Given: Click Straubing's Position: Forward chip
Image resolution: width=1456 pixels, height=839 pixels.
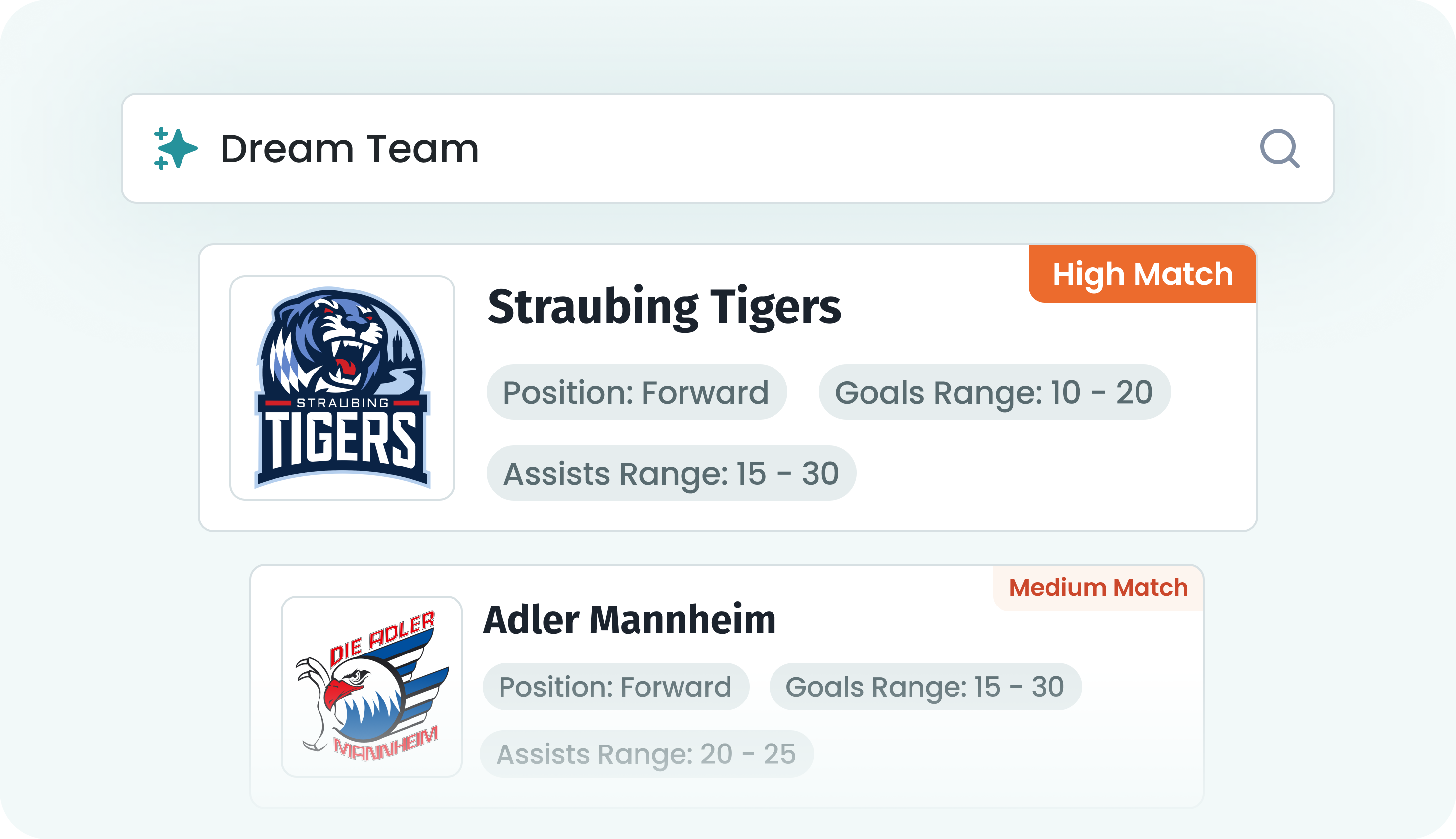Looking at the screenshot, I should [x=637, y=392].
